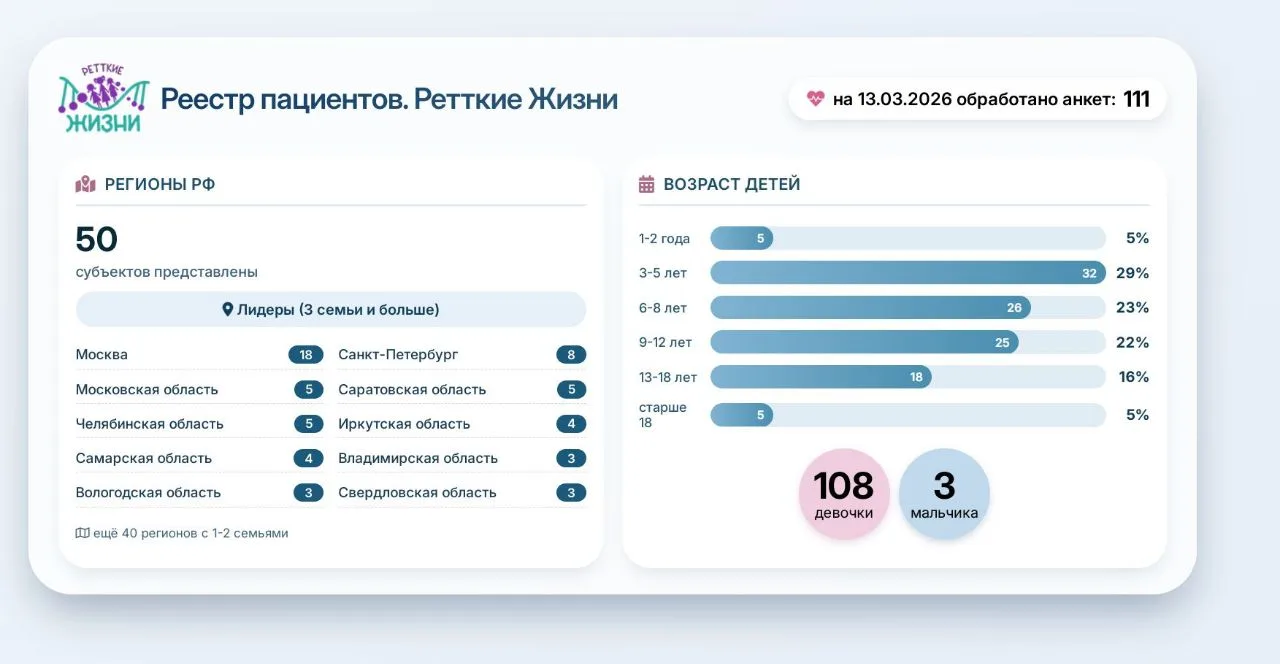Click the badge 4 next to Иркутская область
Viewport: 1280px width, 664px height.
click(x=571, y=424)
